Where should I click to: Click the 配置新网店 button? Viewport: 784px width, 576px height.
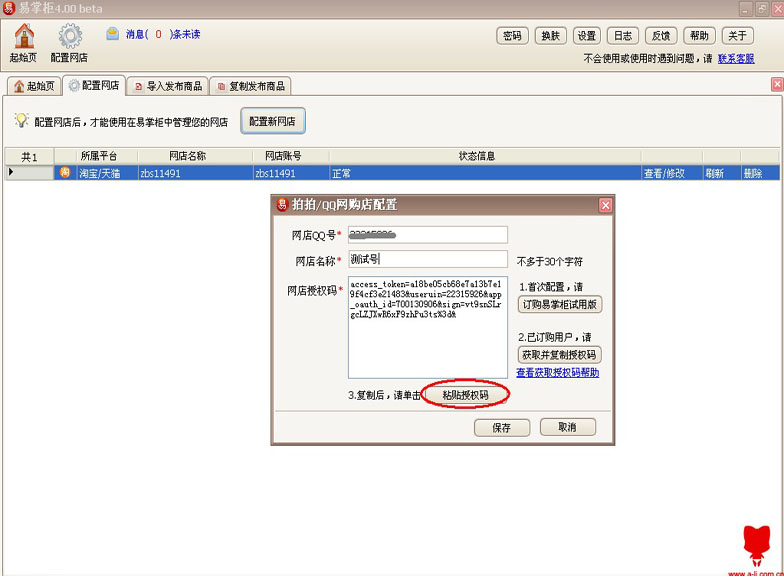[x=272, y=121]
